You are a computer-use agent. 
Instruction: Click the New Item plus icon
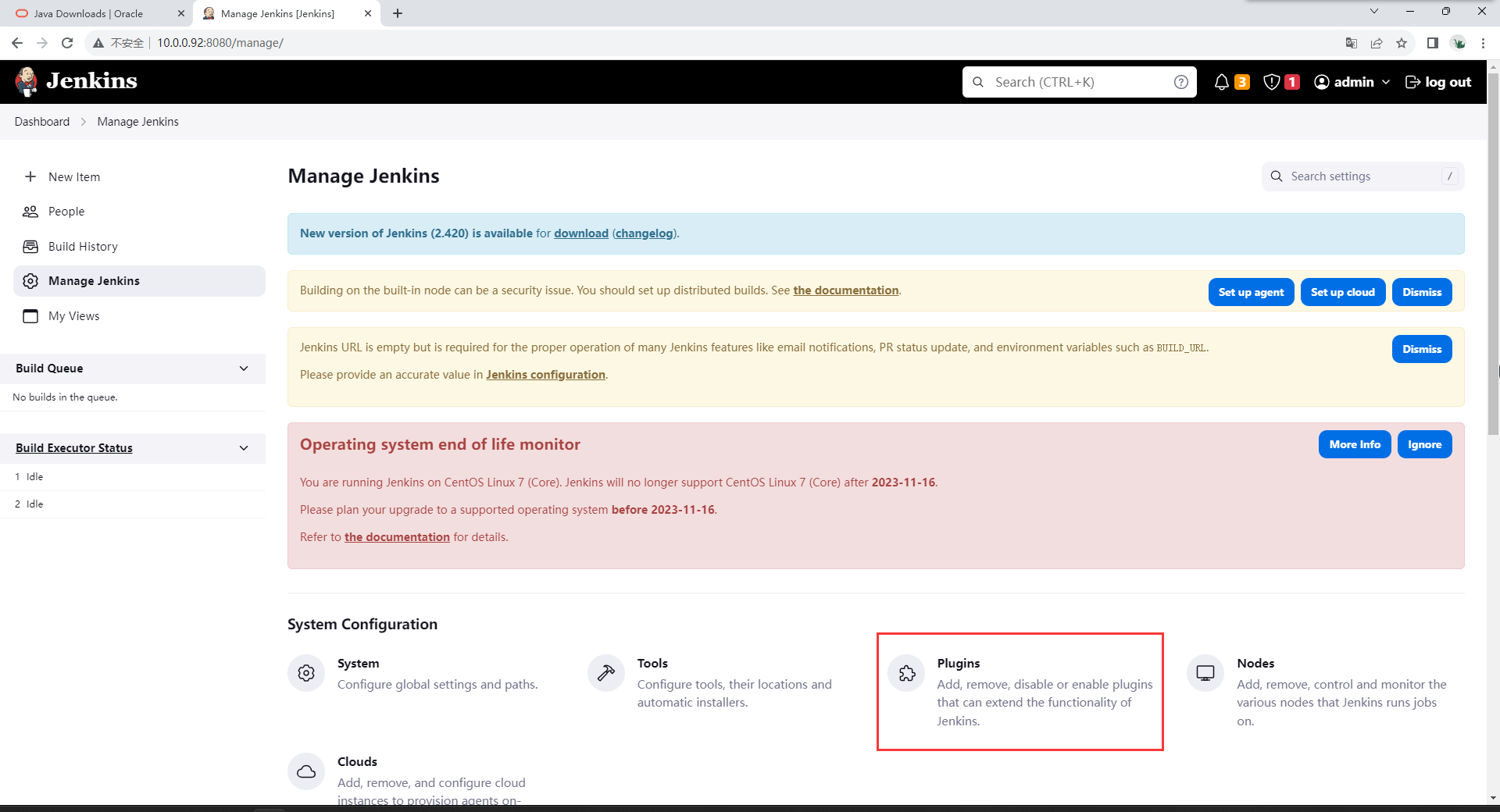[x=30, y=176]
